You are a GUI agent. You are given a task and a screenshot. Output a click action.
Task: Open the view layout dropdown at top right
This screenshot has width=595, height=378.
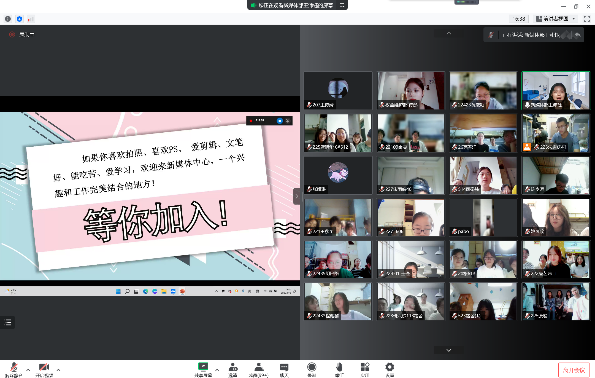556,19
